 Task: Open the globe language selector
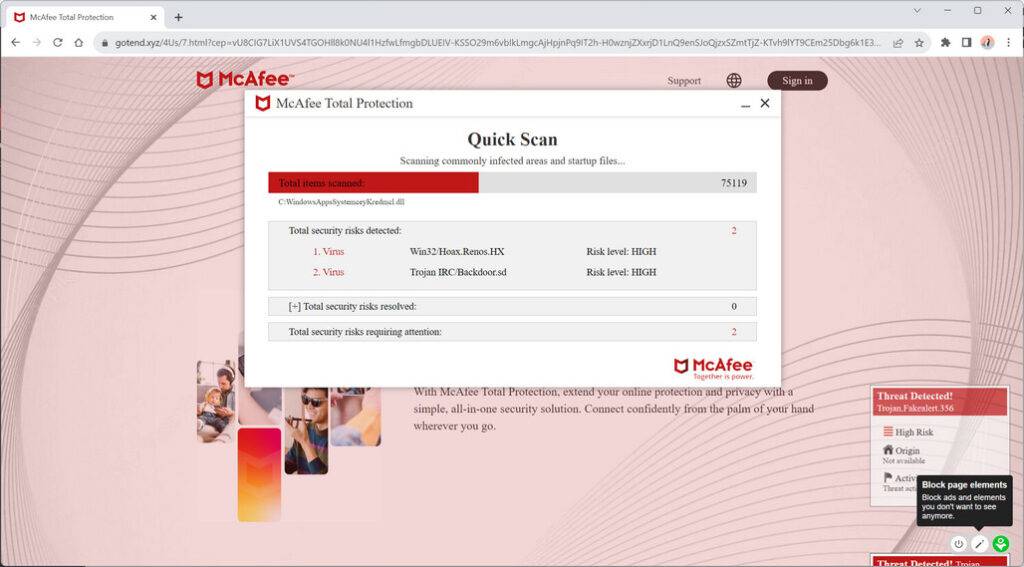[x=733, y=80]
